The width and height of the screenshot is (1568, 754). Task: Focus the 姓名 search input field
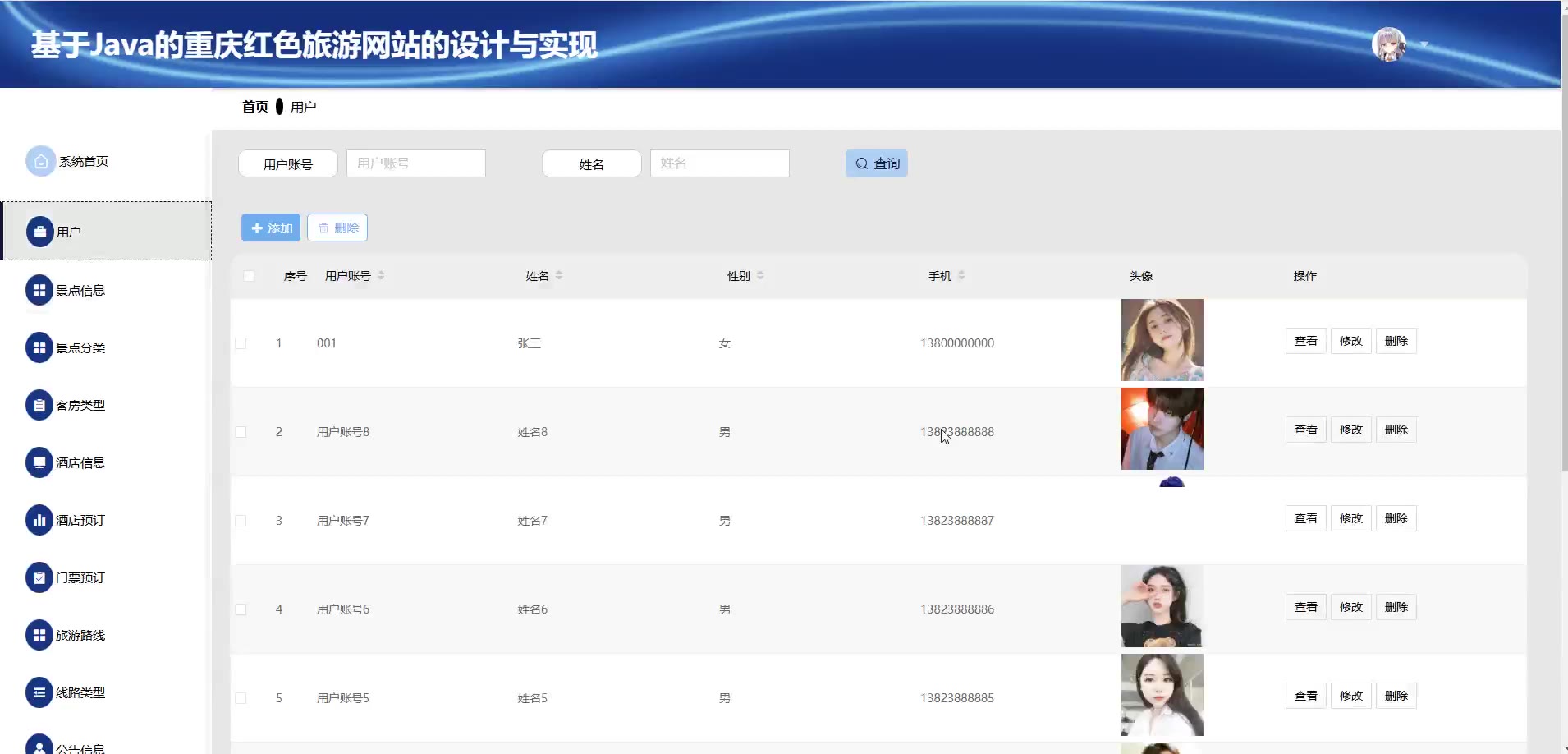click(719, 163)
